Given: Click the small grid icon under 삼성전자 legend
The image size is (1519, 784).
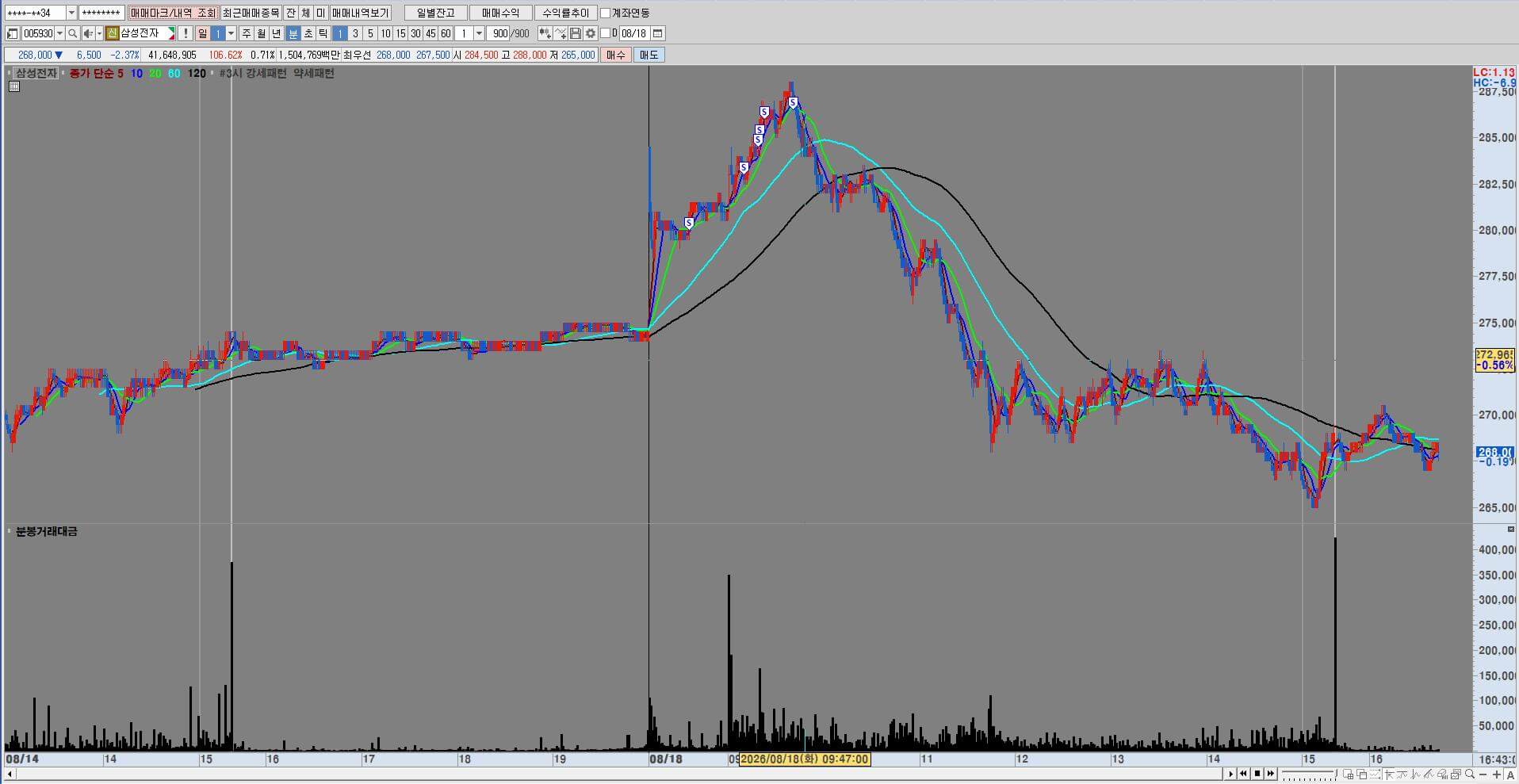Looking at the screenshot, I should tap(14, 86).
